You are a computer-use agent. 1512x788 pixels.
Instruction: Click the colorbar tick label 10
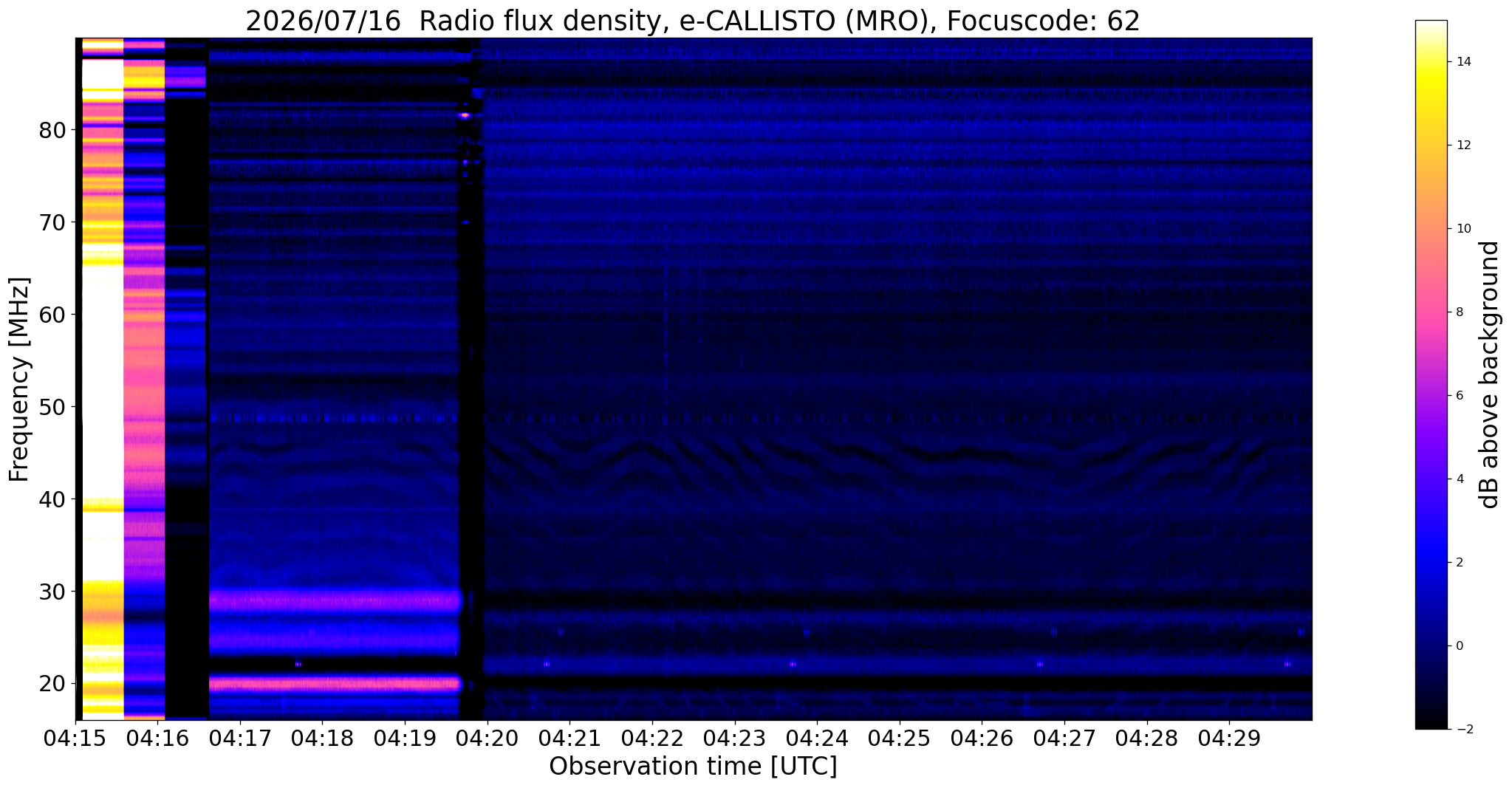pyautogui.click(x=1463, y=228)
